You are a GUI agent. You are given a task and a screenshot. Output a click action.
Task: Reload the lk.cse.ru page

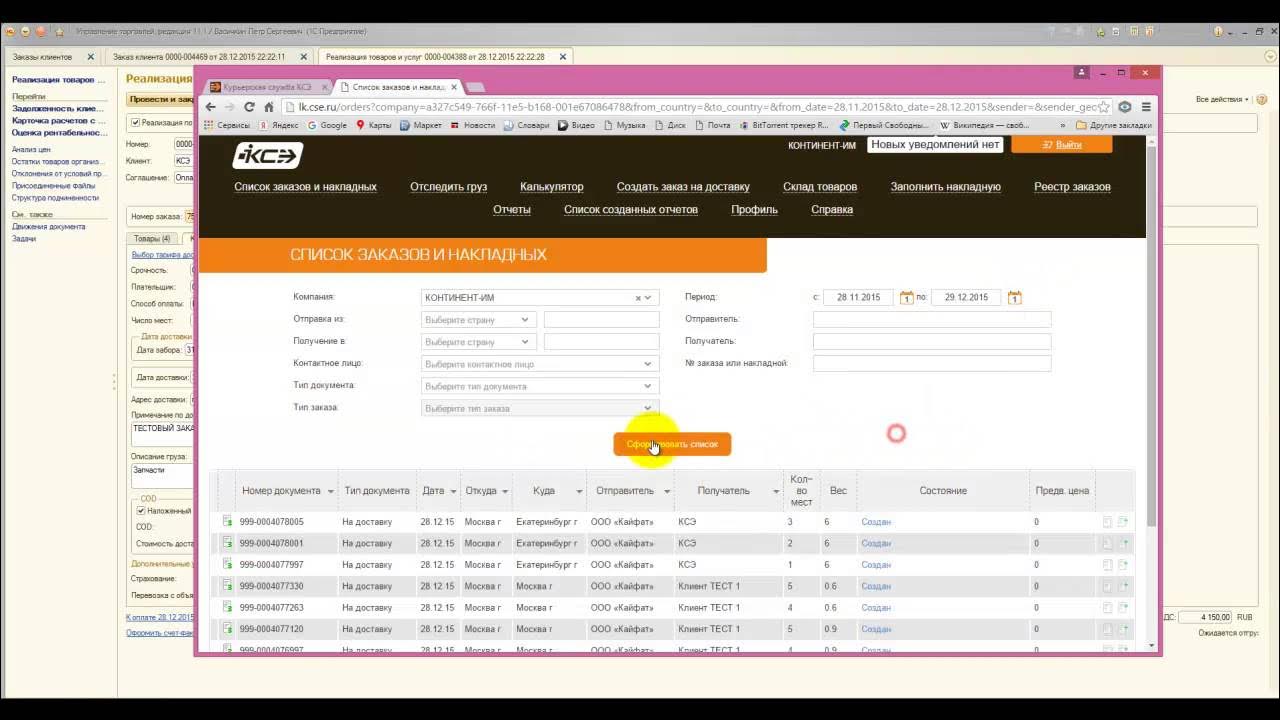pos(249,107)
